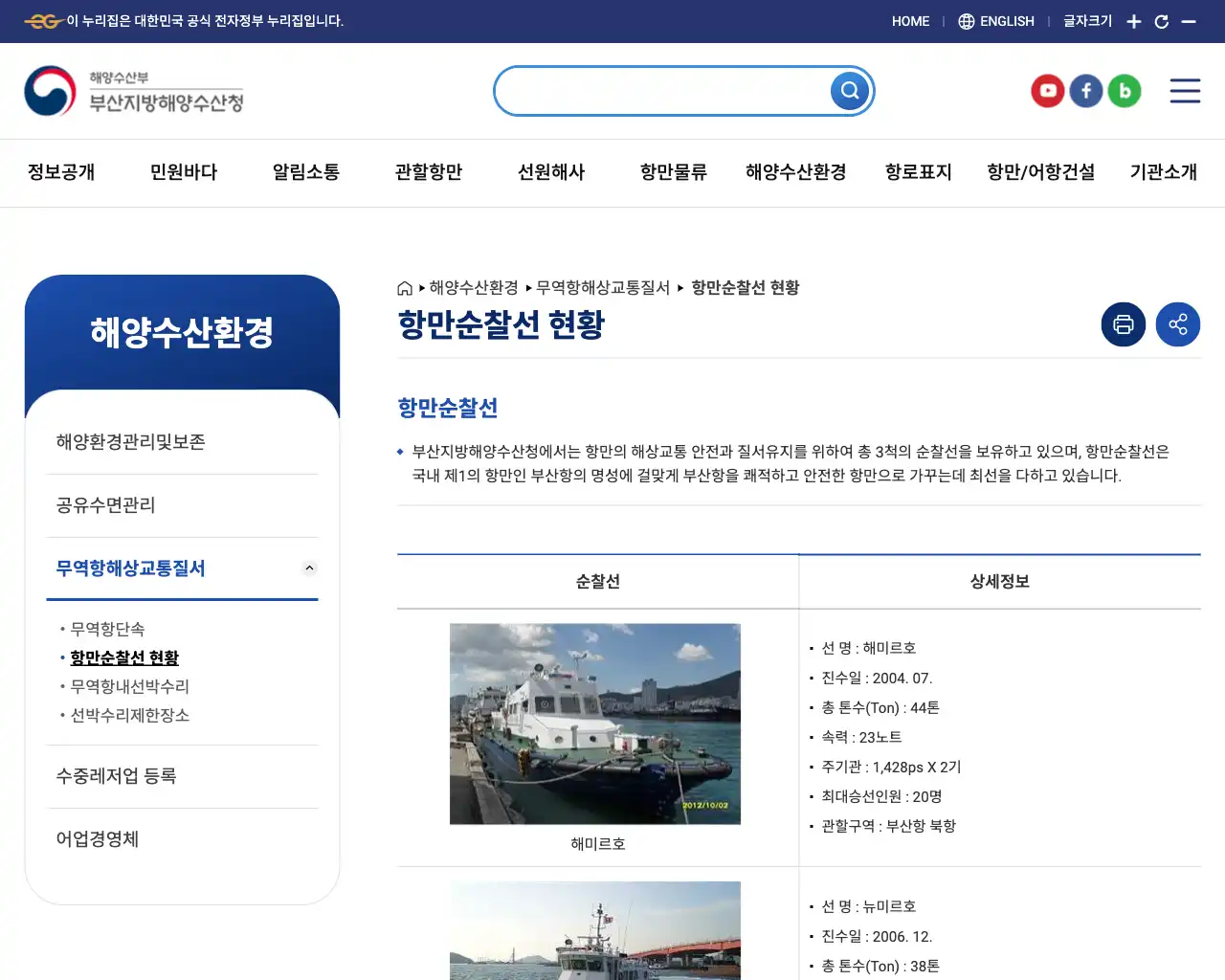Click 해양수산환경 in the breadcrumb
This screenshot has height=980, width=1225.
coord(474,288)
